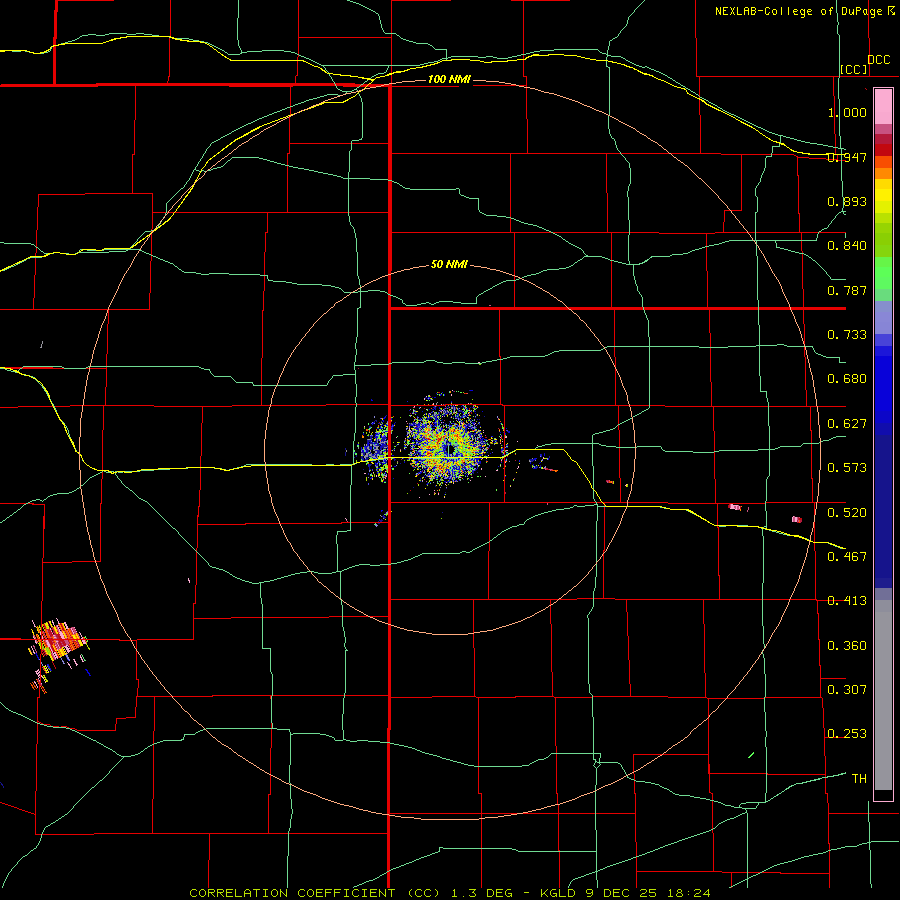900x900 pixels.
Task: Click the 0.467 scale value
Action: (847, 556)
